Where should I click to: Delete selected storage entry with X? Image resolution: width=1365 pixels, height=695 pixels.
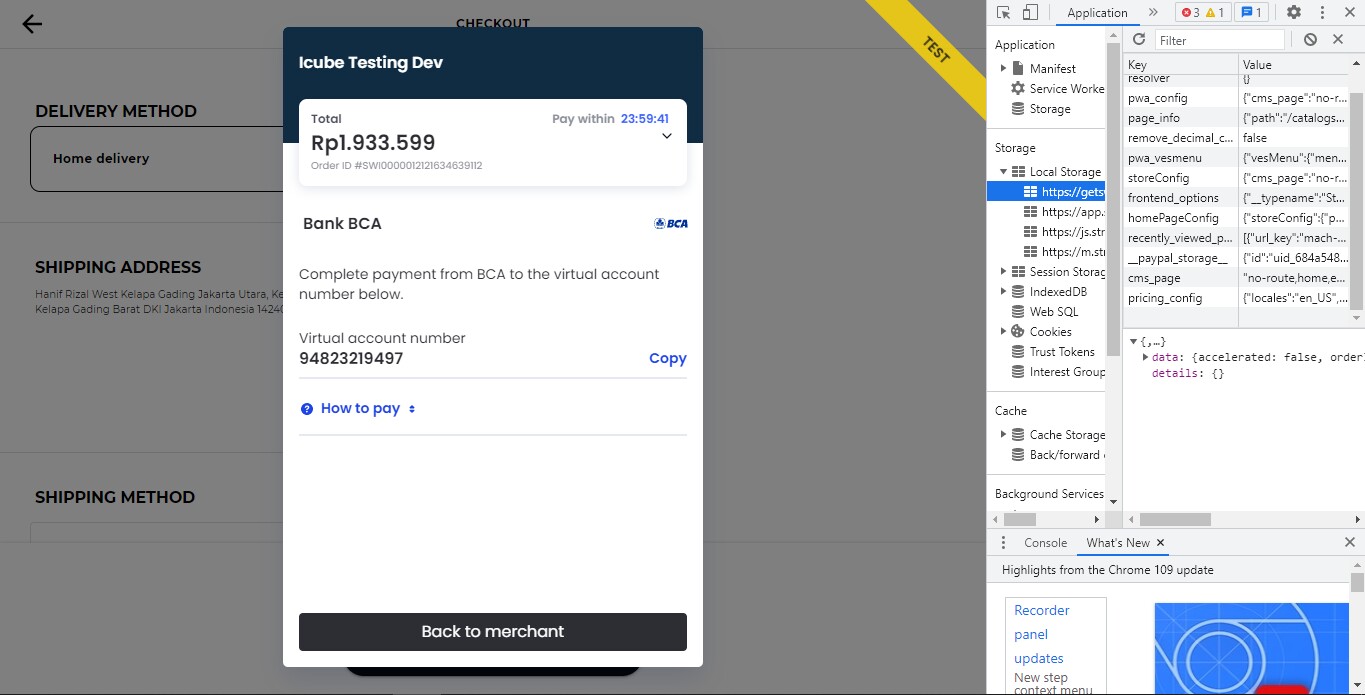pyautogui.click(x=1338, y=39)
